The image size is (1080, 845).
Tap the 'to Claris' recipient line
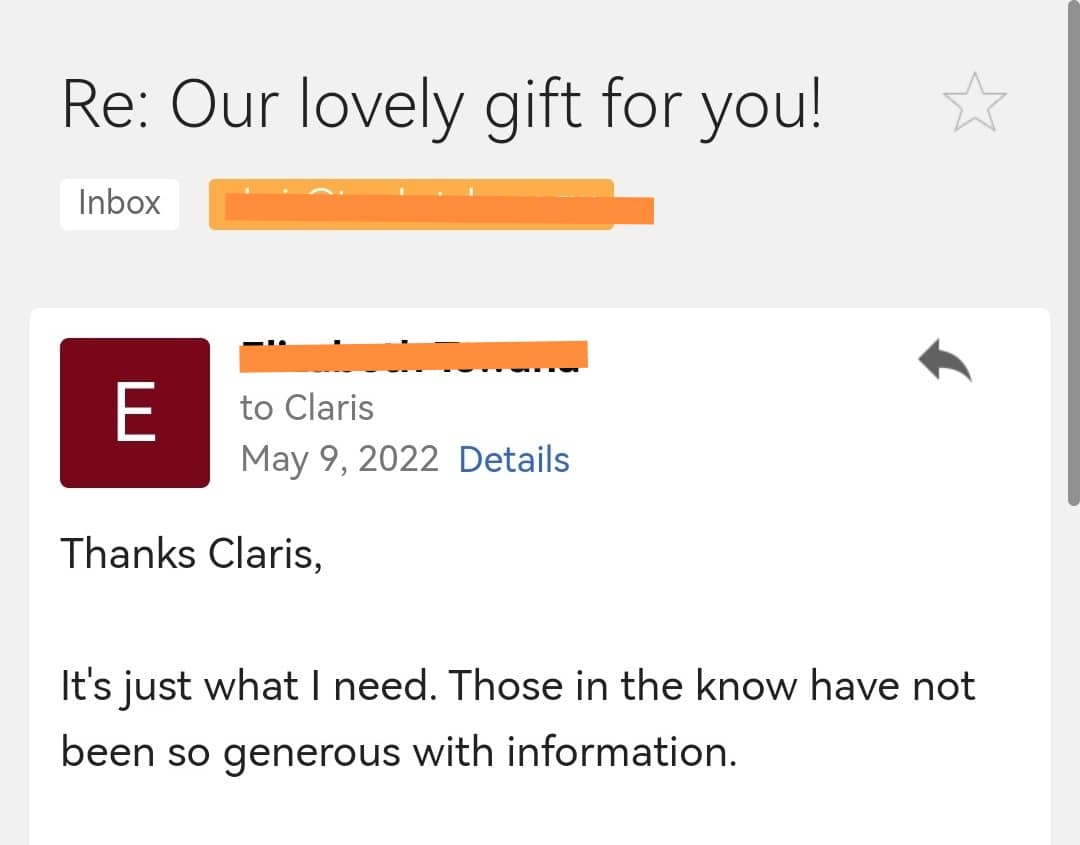pos(306,408)
